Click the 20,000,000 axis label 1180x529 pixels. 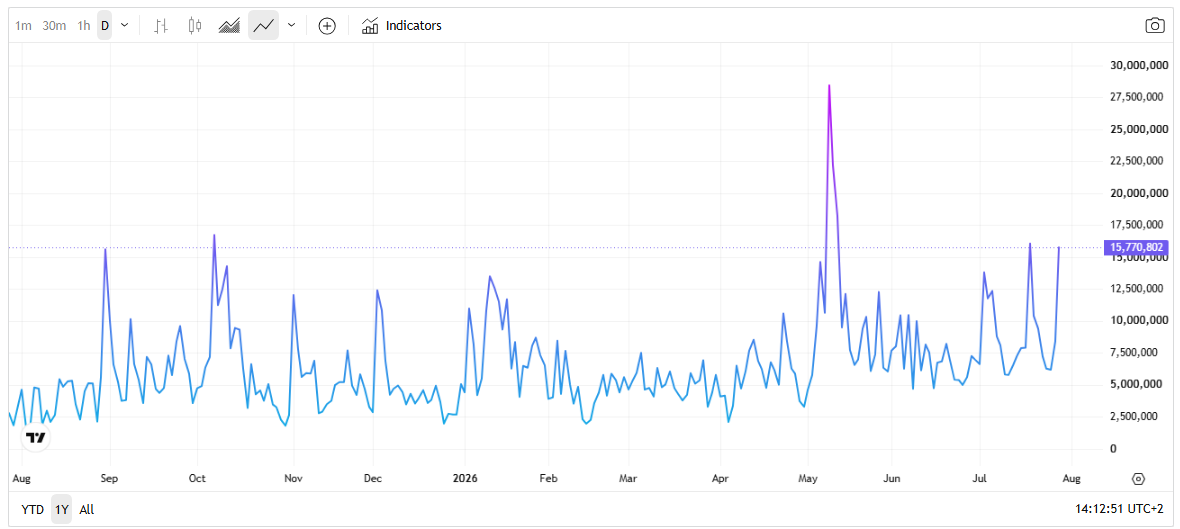(1139, 193)
